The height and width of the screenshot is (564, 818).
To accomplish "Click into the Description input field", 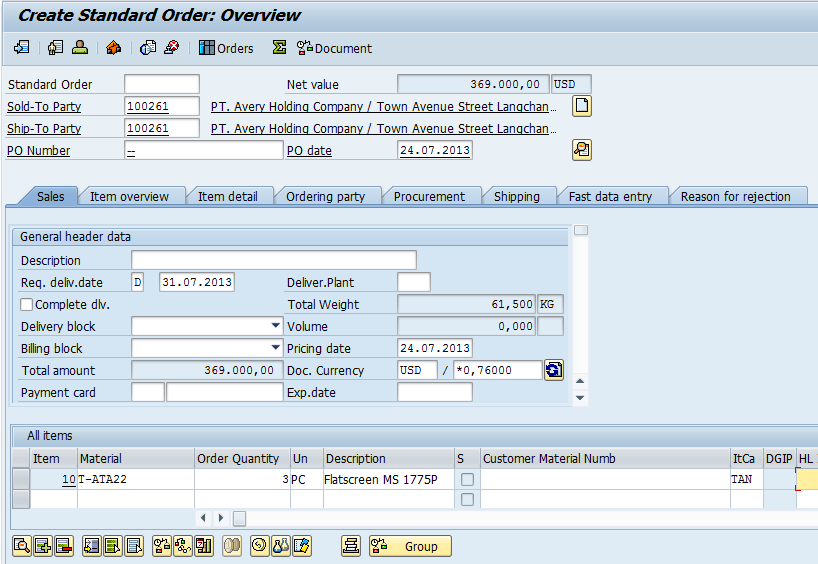I will click(x=273, y=260).
